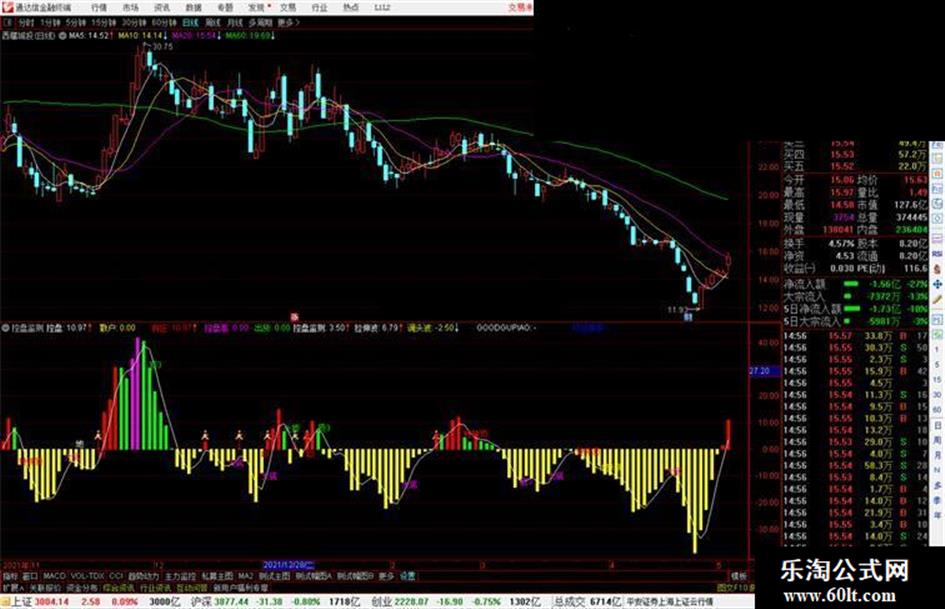945x609 pixels.
Task: Click the 最高 15.97 value
Action: tap(842, 192)
